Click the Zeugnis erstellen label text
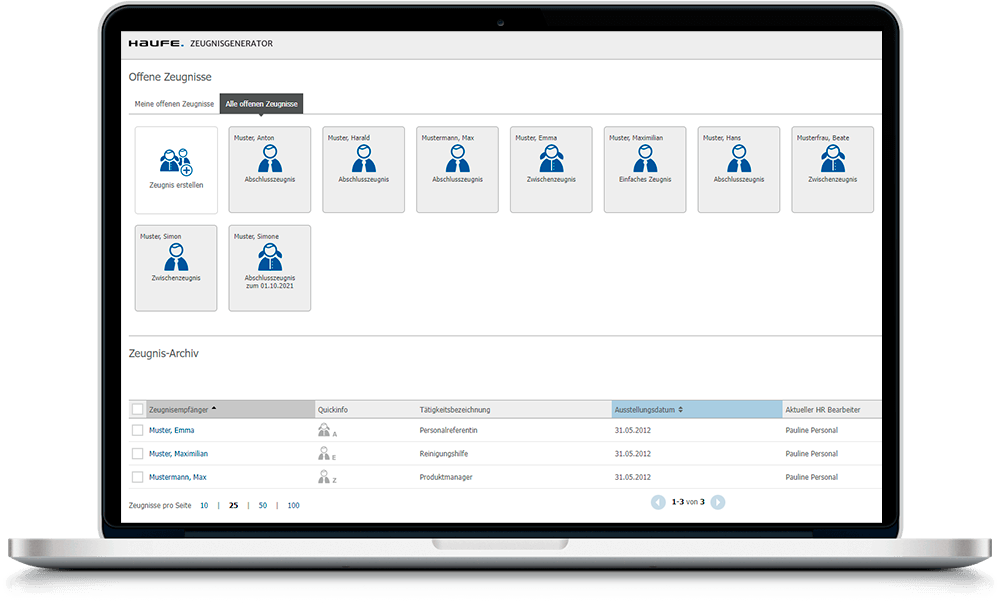 (176, 185)
